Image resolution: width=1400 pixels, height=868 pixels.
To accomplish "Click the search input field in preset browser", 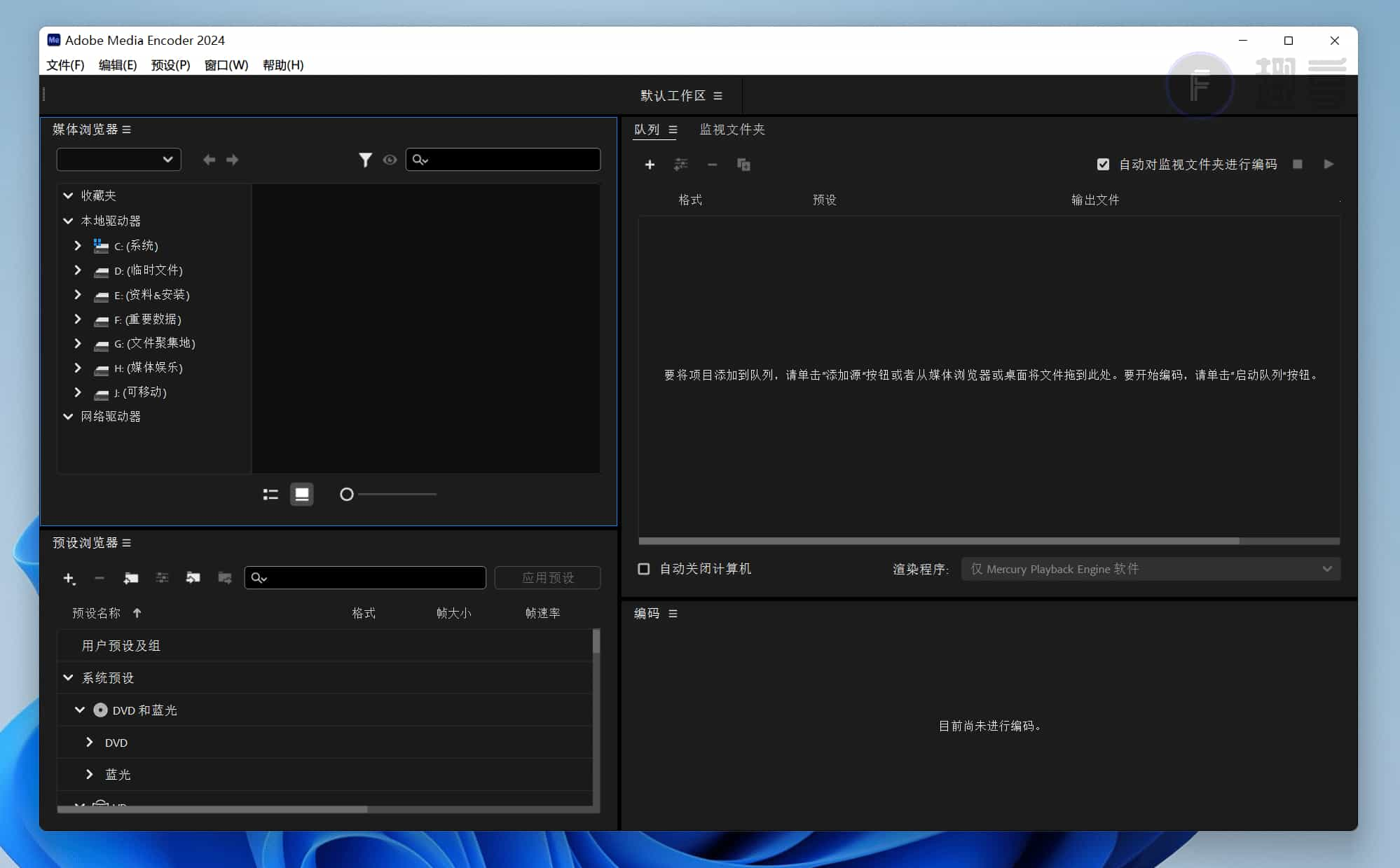I will click(x=365, y=577).
